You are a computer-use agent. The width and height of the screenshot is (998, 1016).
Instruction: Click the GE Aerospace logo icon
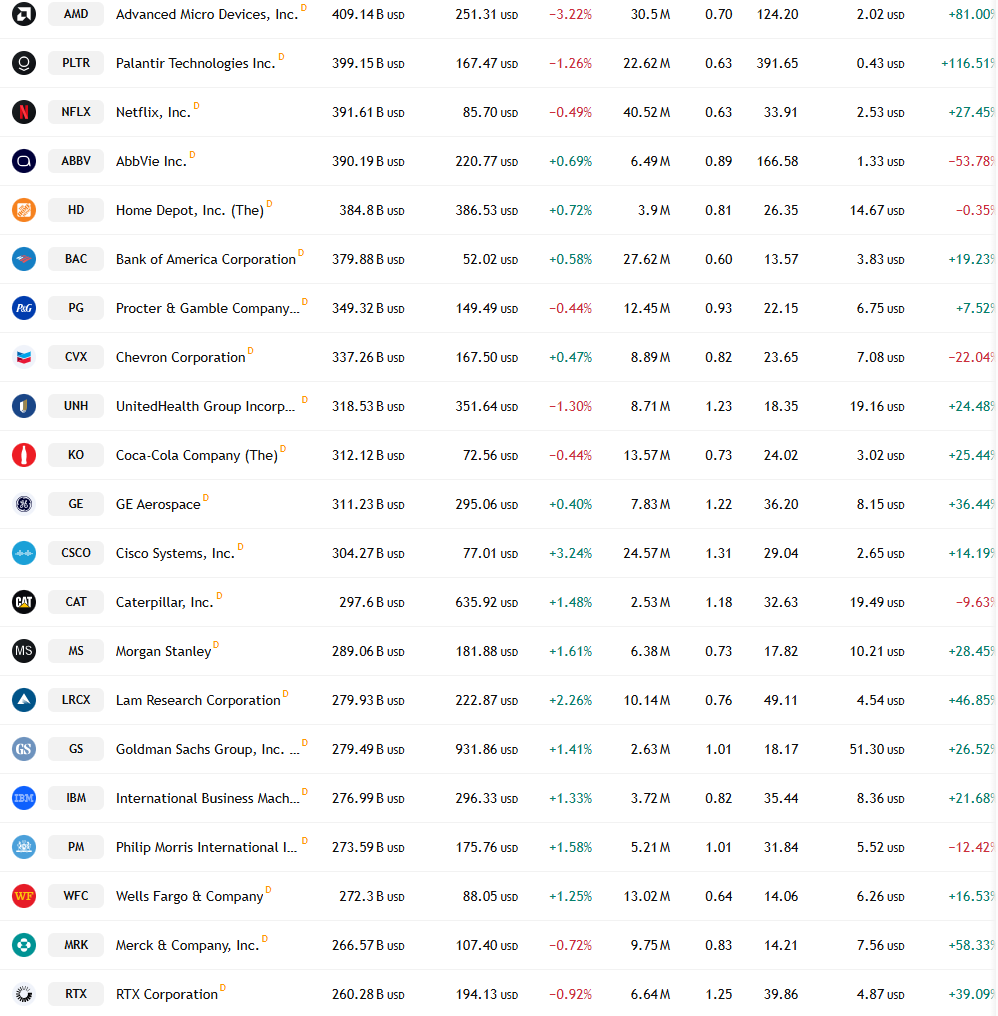pyautogui.click(x=24, y=504)
